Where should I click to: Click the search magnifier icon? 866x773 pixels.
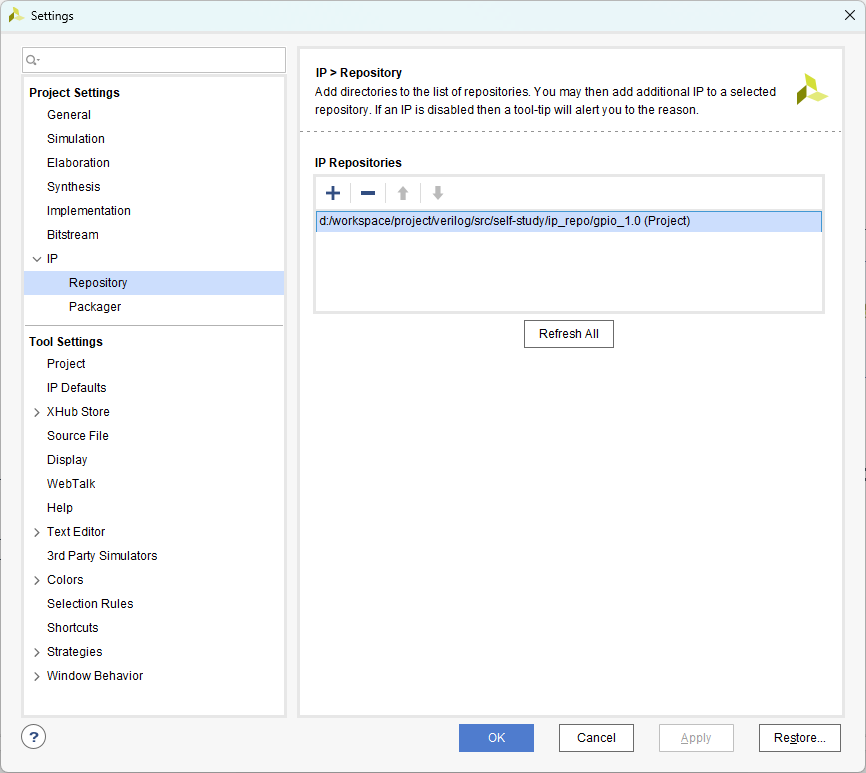pyautogui.click(x=33, y=61)
